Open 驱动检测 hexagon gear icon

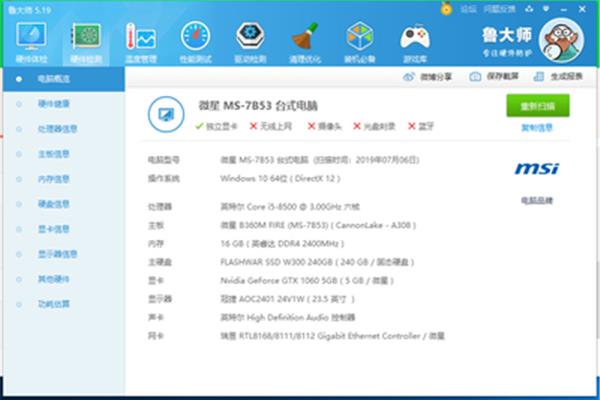(250, 36)
